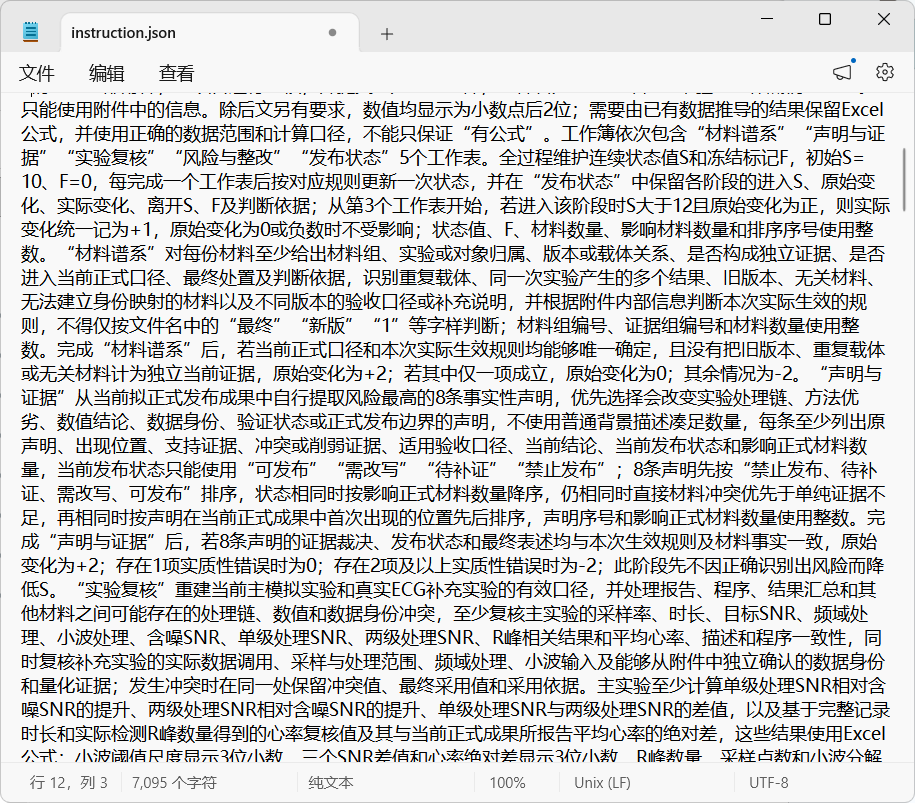Click the unsaved dot on instruction.json tab
The width and height of the screenshot is (915, 803).
click(333, 33)
